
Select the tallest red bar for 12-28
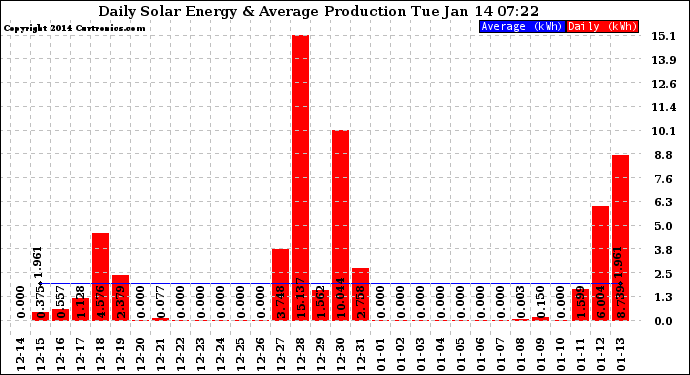pyautogui.click(x=301, y=178)
